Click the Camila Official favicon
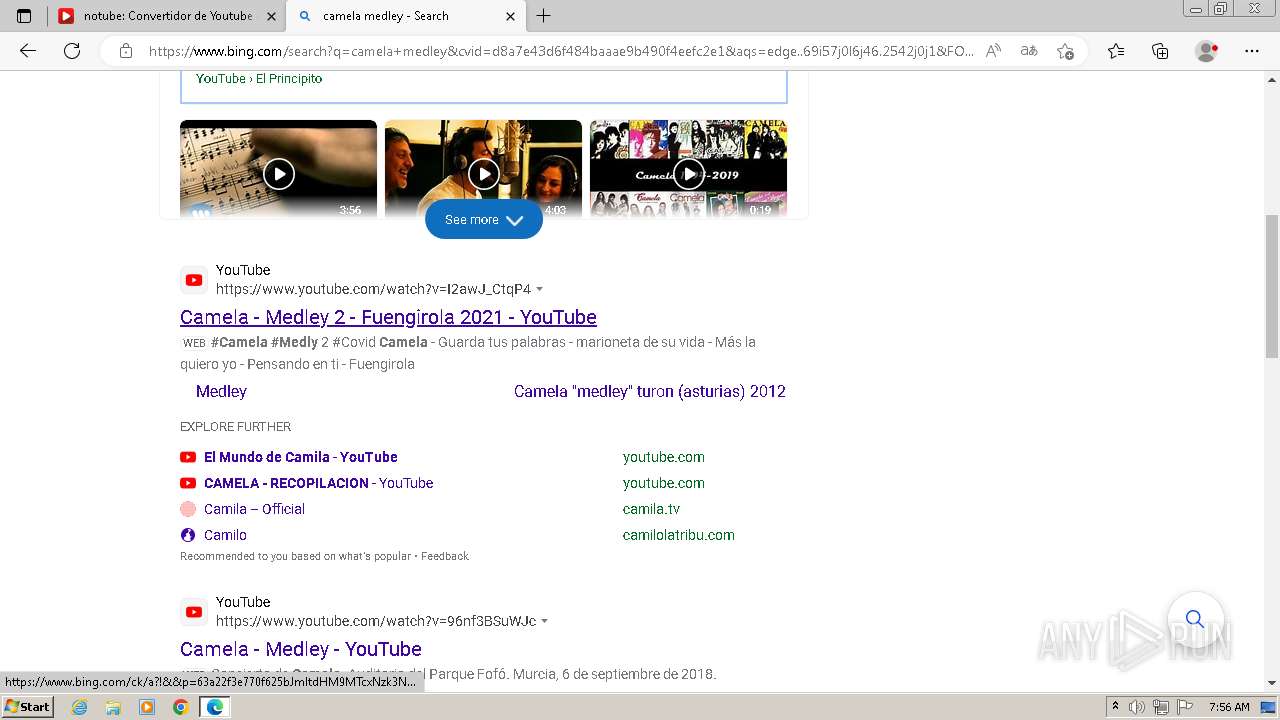 click(188, 509)
